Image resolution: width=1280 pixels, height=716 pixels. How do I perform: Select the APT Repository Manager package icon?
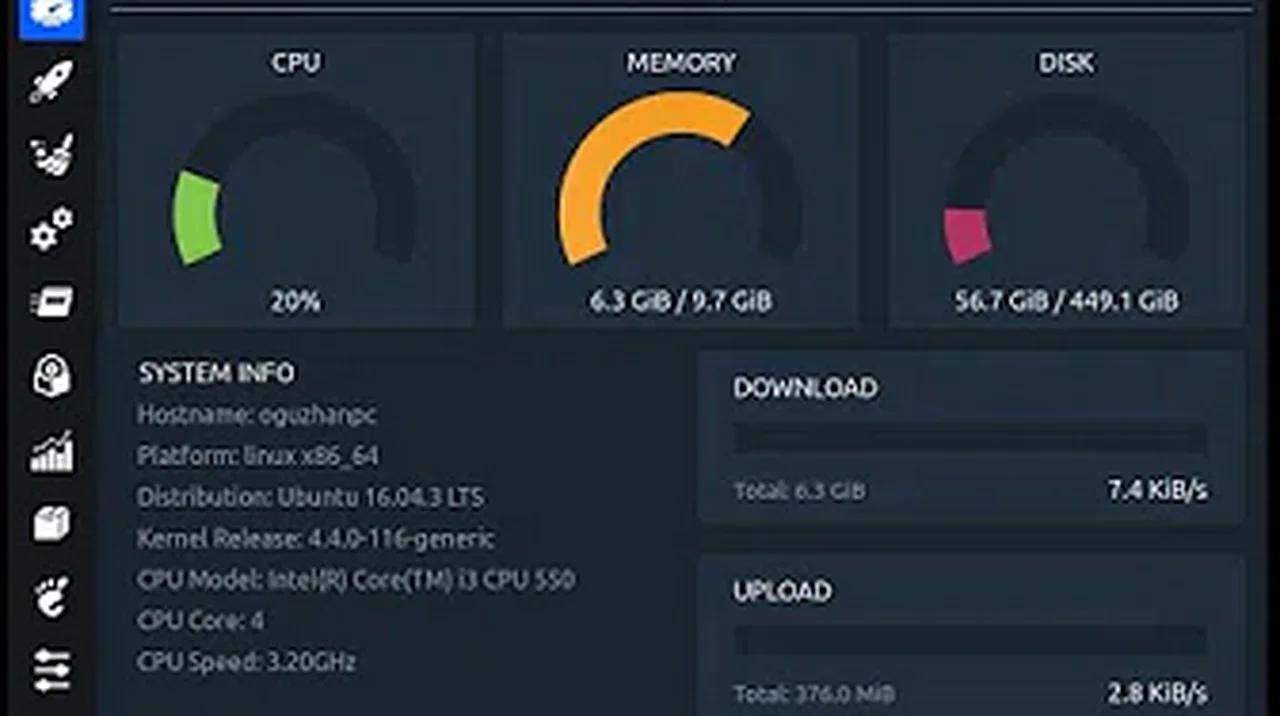(x=50, y=520)
